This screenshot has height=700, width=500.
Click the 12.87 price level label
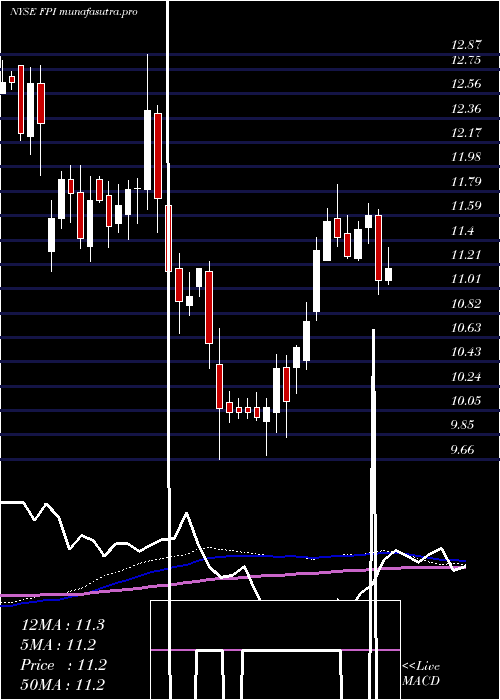tap(466, 45)
